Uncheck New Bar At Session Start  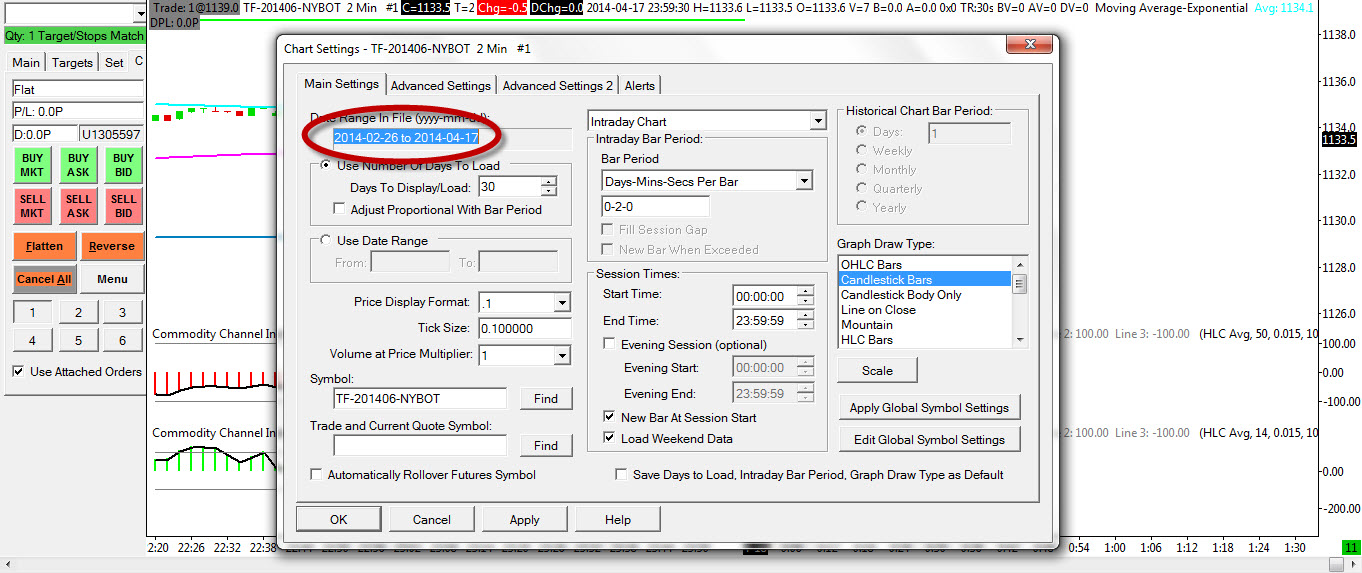coord(610,418)
